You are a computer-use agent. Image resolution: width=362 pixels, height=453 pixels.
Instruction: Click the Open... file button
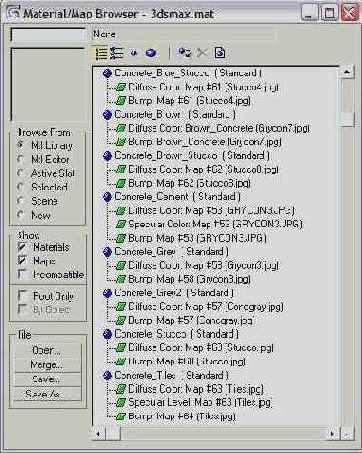47,351
